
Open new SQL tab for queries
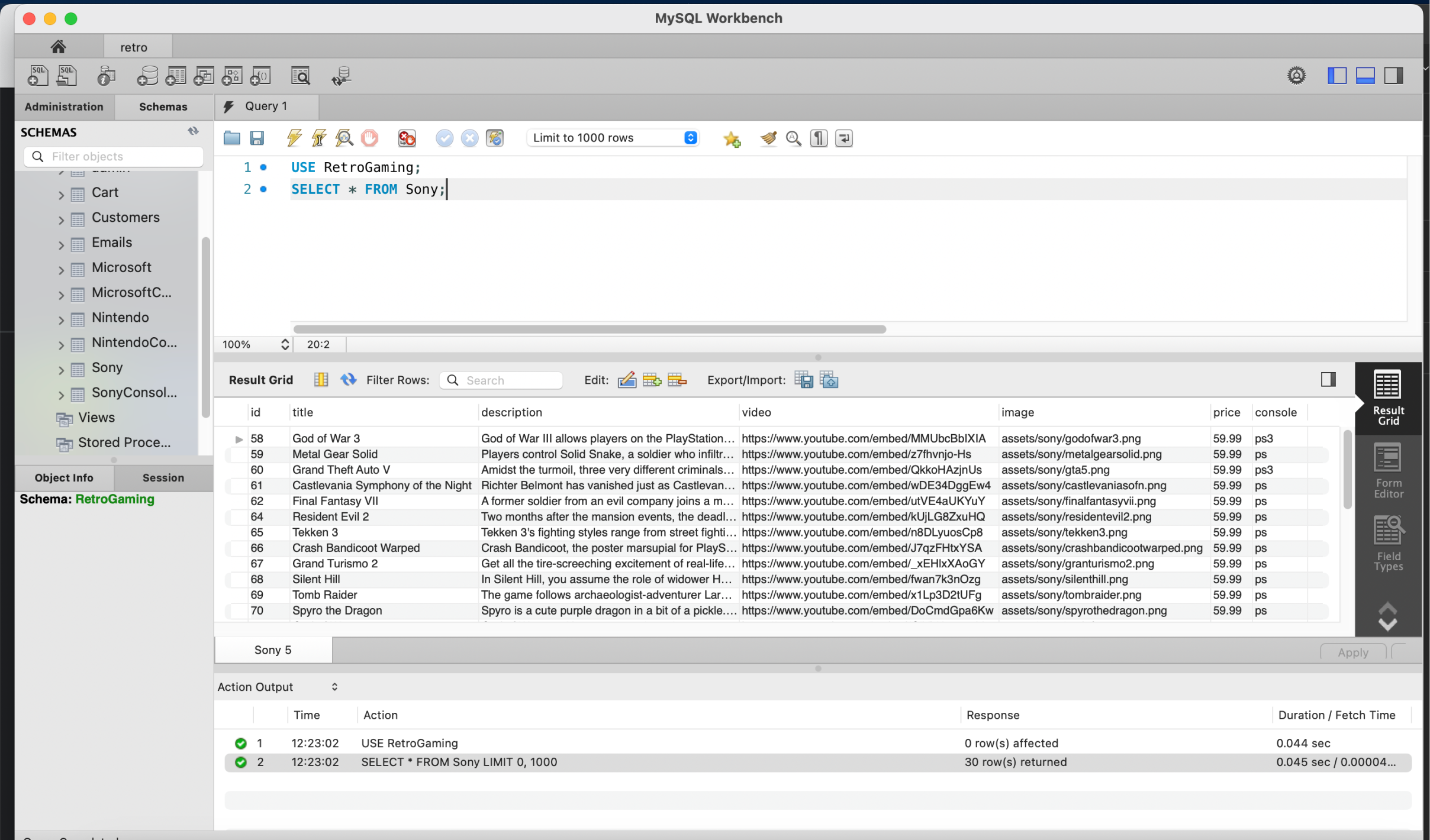(x=38, y=76)
